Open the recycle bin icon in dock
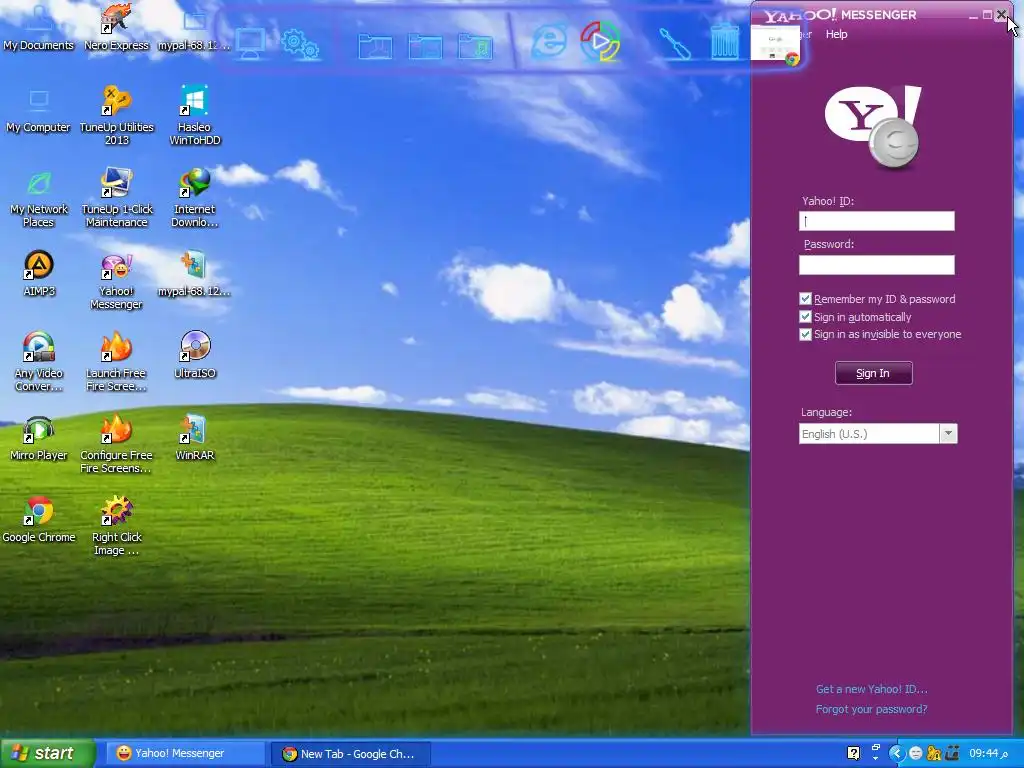The height and width of the screenshot is (768, 1024). click(x=725, y=42)
